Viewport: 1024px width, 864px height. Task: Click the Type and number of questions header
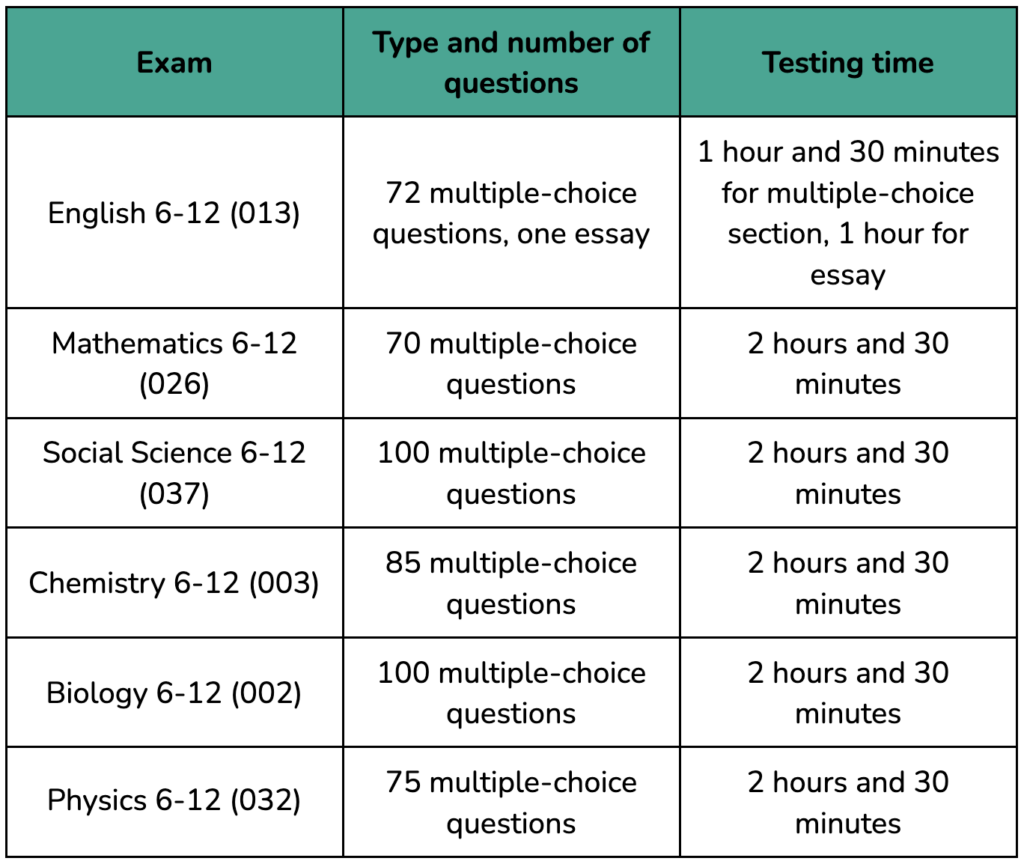[511, 63]
